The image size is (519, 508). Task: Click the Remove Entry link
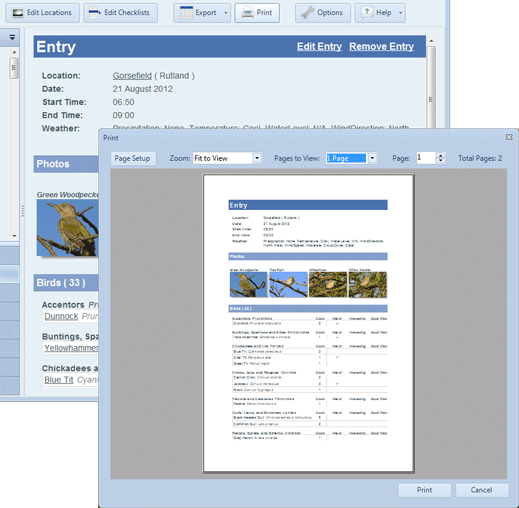[x=381, y=47]
